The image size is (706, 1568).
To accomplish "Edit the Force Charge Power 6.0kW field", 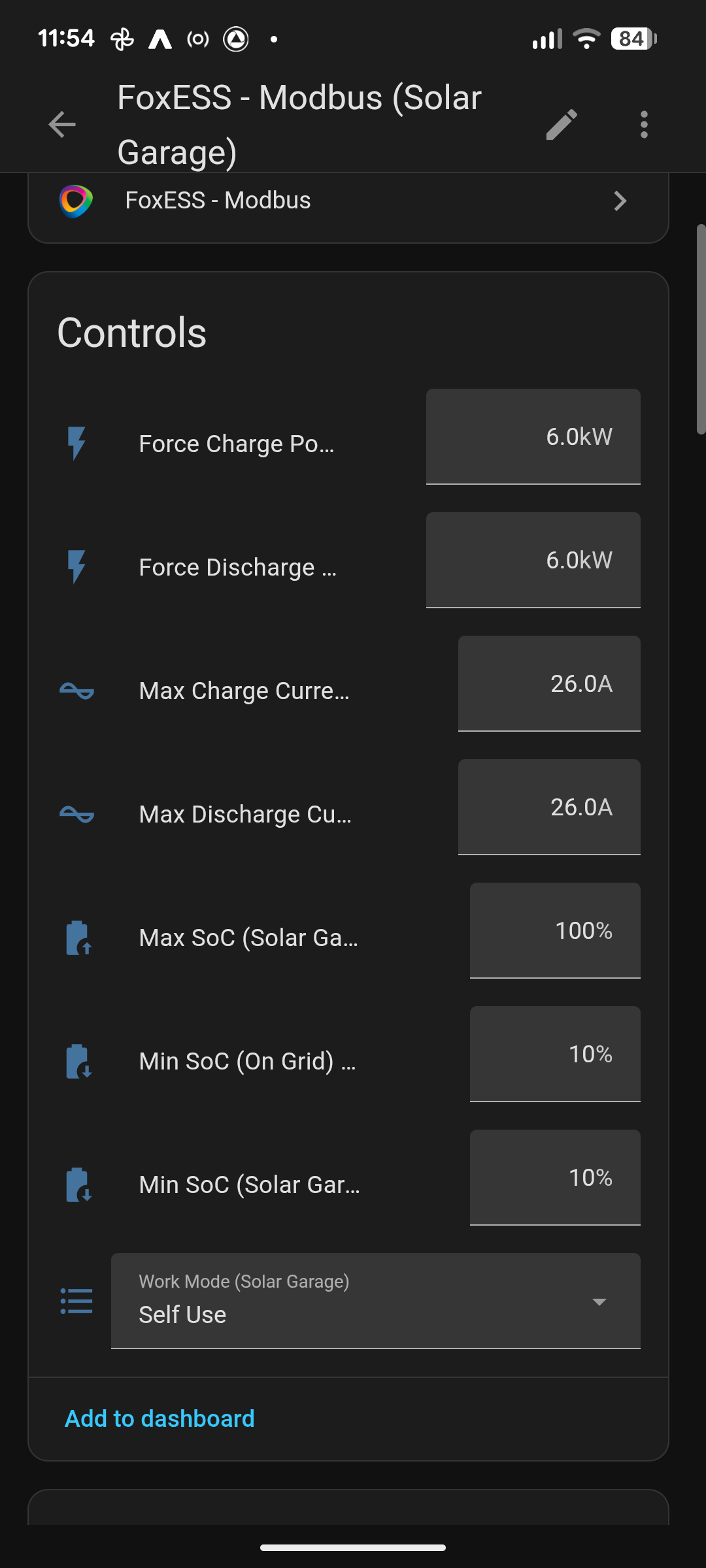I will pos(533,436).
